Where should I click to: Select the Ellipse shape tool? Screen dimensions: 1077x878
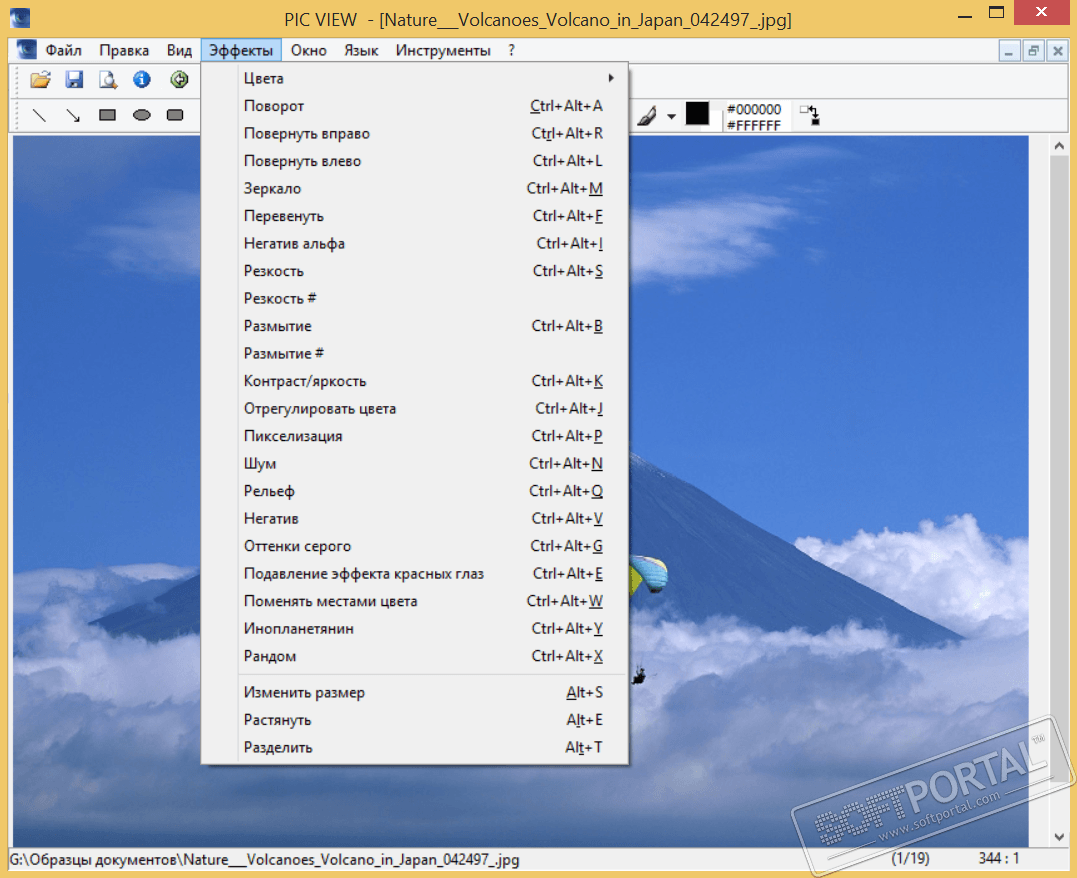click(141, 115)
